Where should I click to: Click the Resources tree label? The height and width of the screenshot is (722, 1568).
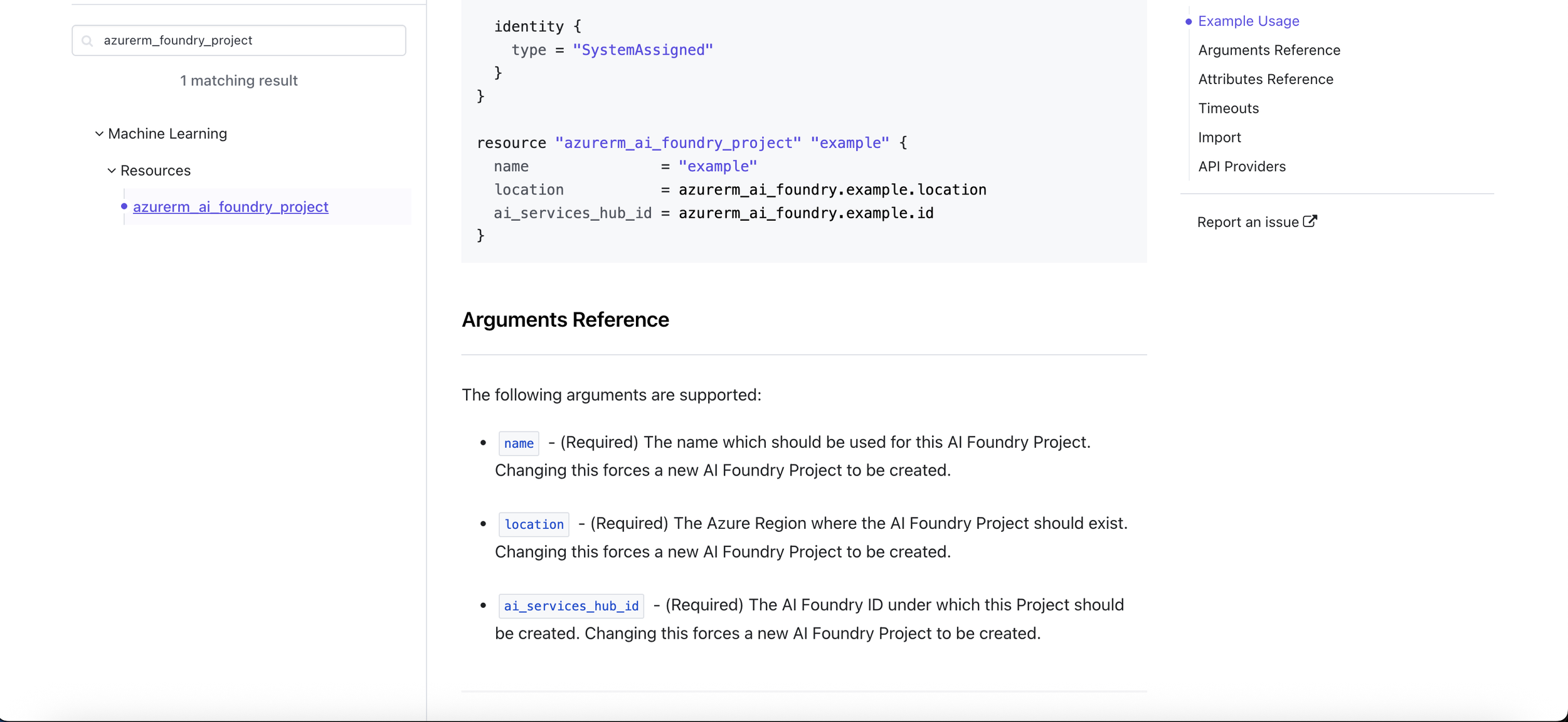coord(156,171)
